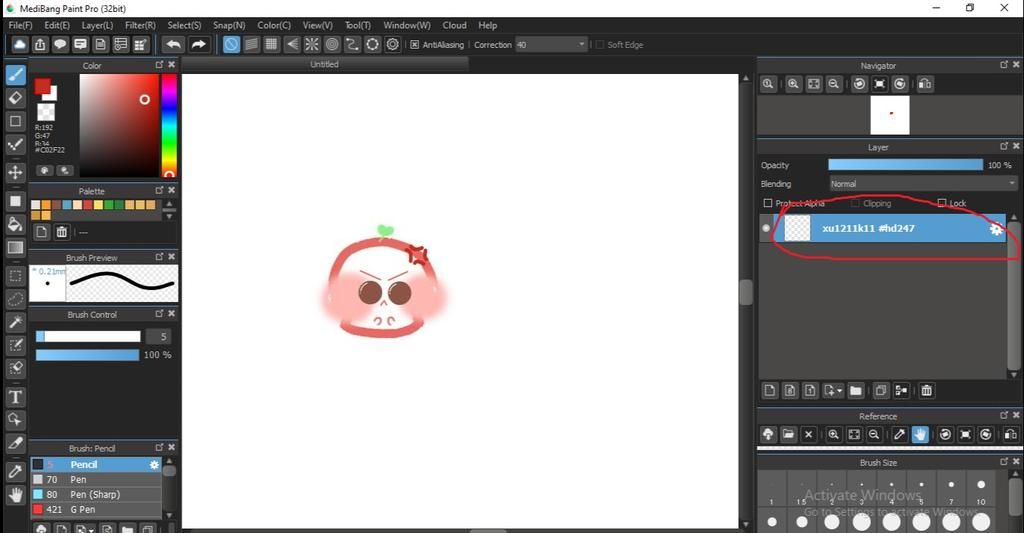Open the Cloud menu
Image resolution: width=1024 pixels, height=533 pixels.
click(x=455, y=25)
